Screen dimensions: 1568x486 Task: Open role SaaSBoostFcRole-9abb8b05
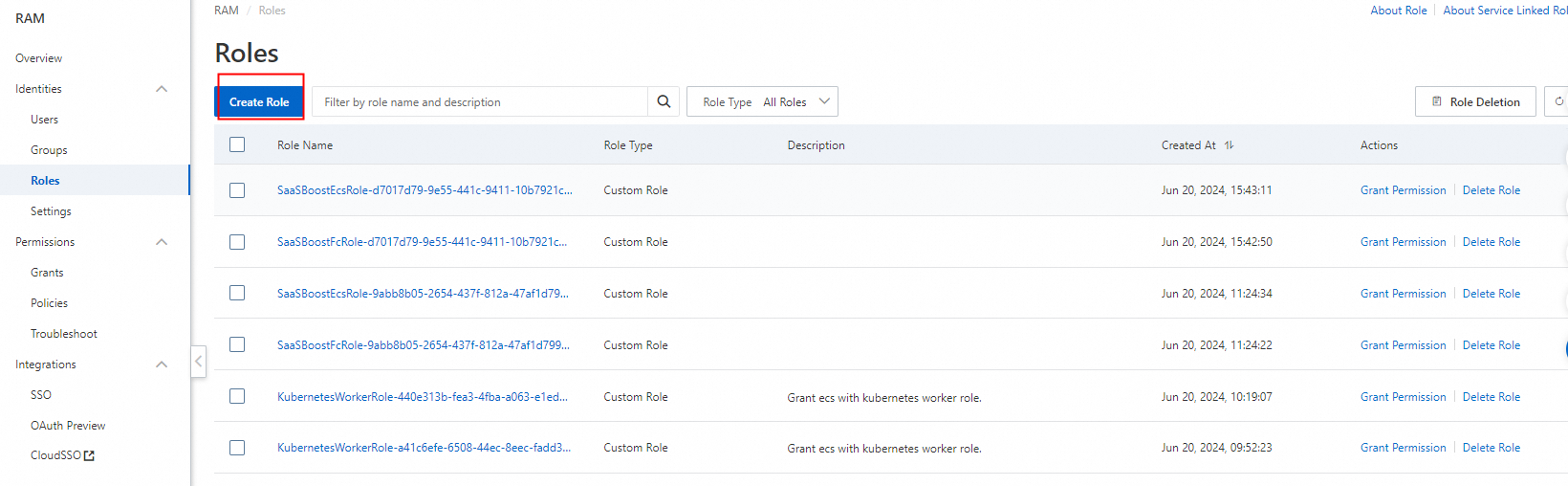423,345
